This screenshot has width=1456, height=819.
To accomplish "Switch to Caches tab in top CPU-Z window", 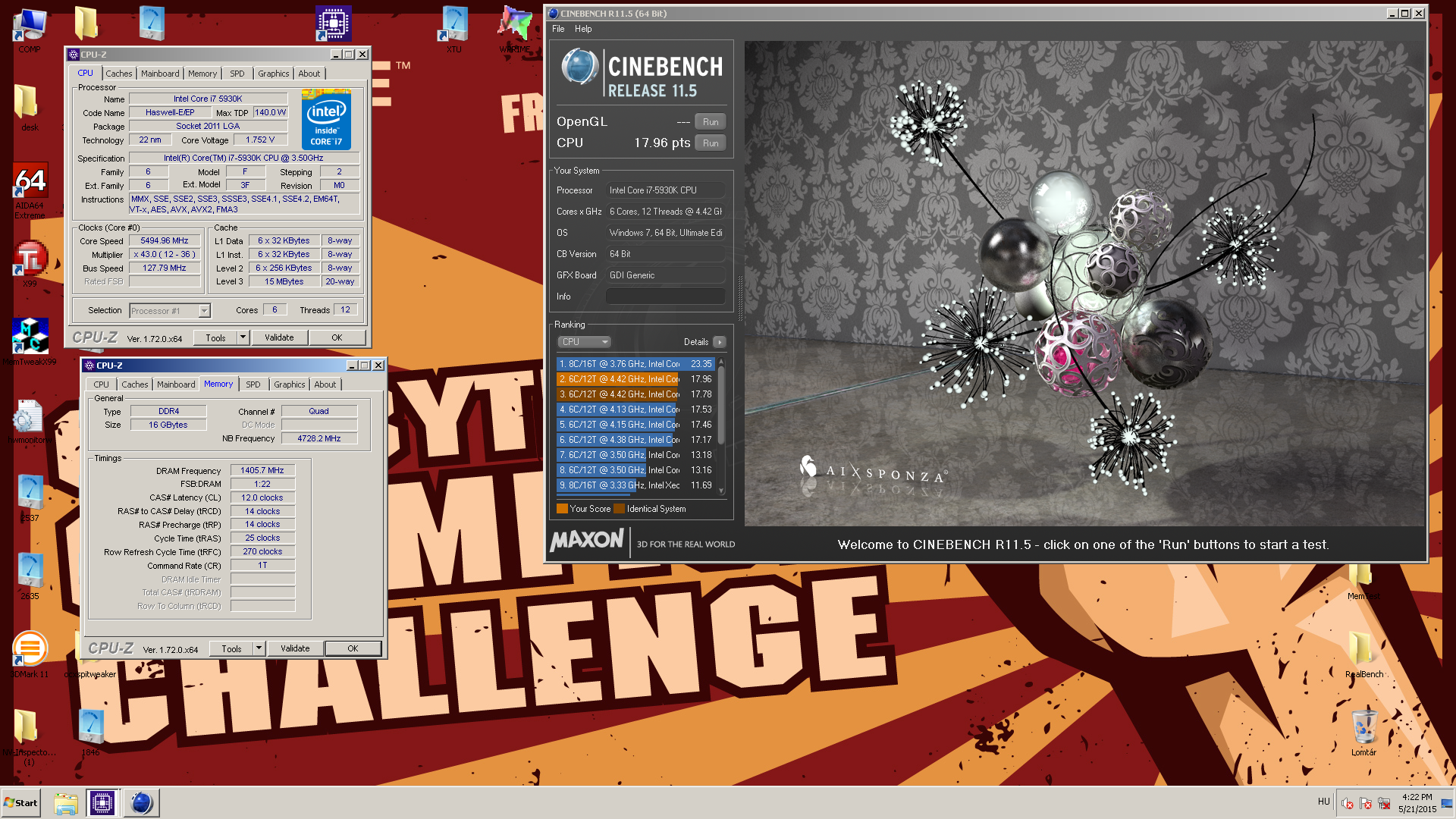I will pos(118,74).
